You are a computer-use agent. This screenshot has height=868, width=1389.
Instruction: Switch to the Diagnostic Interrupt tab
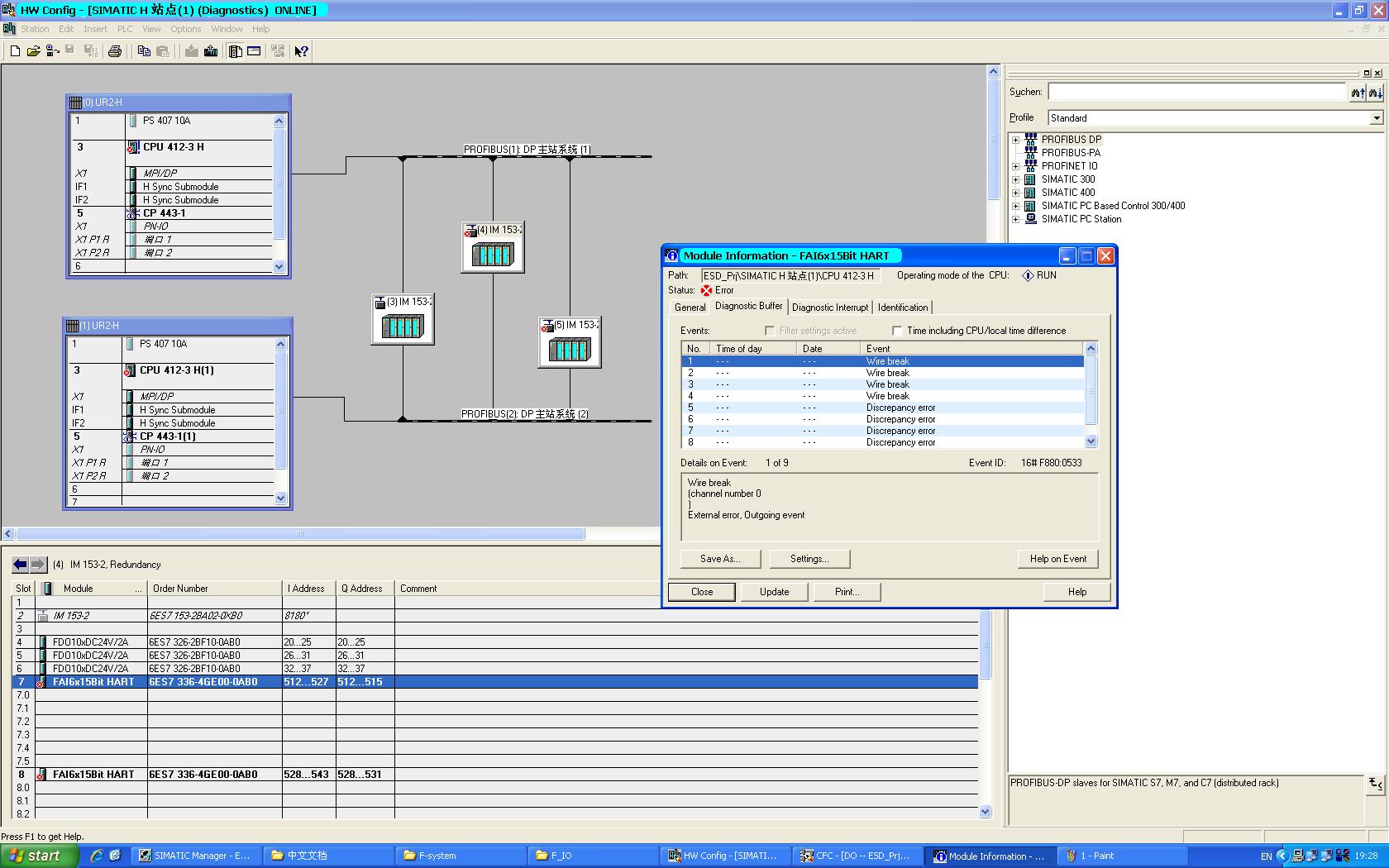click(x=829, y=308)
